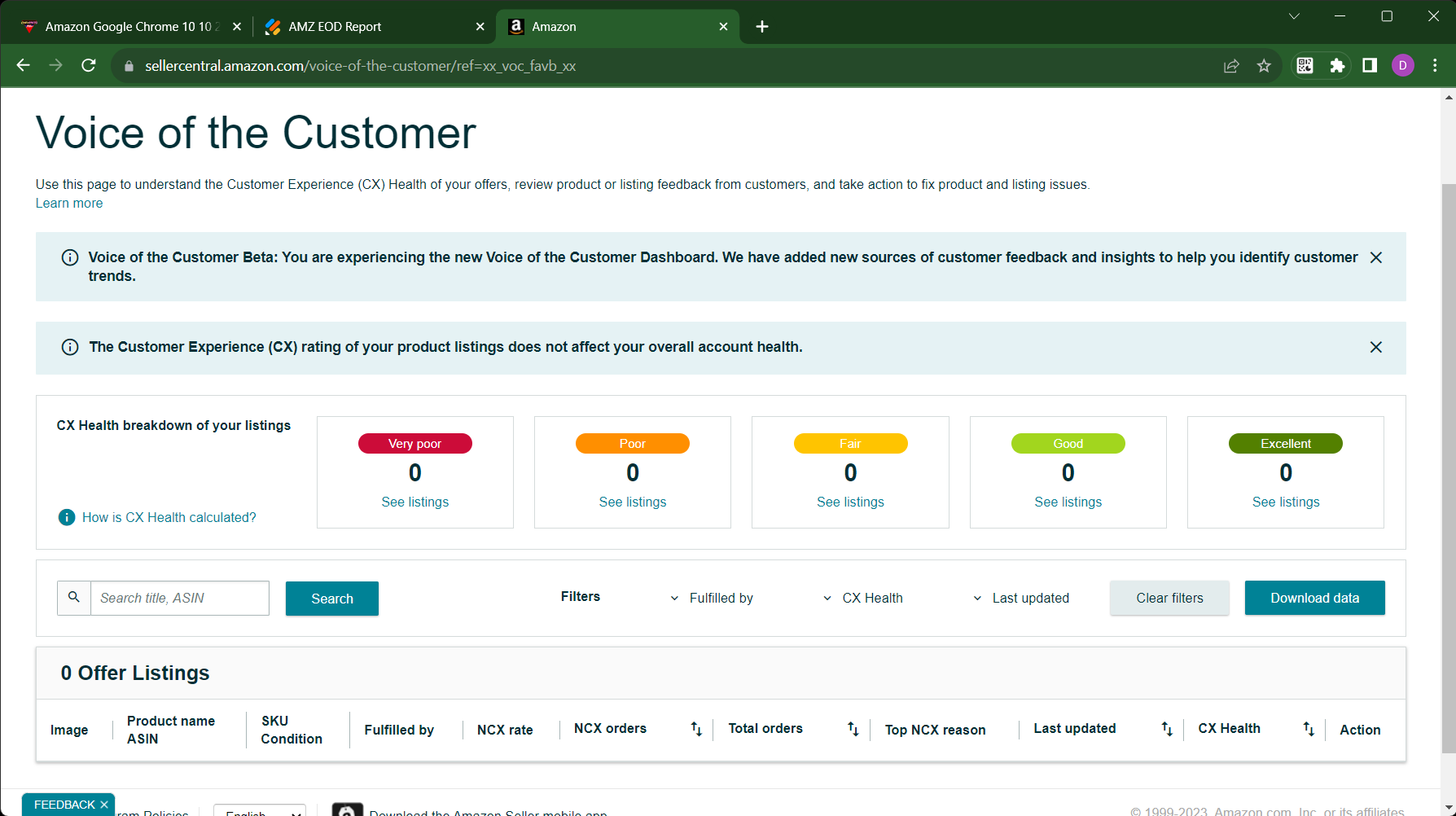This screenshot has width=1456, height=816.
Task: Click the Product name ASIN column header
Action: [171, 730]
